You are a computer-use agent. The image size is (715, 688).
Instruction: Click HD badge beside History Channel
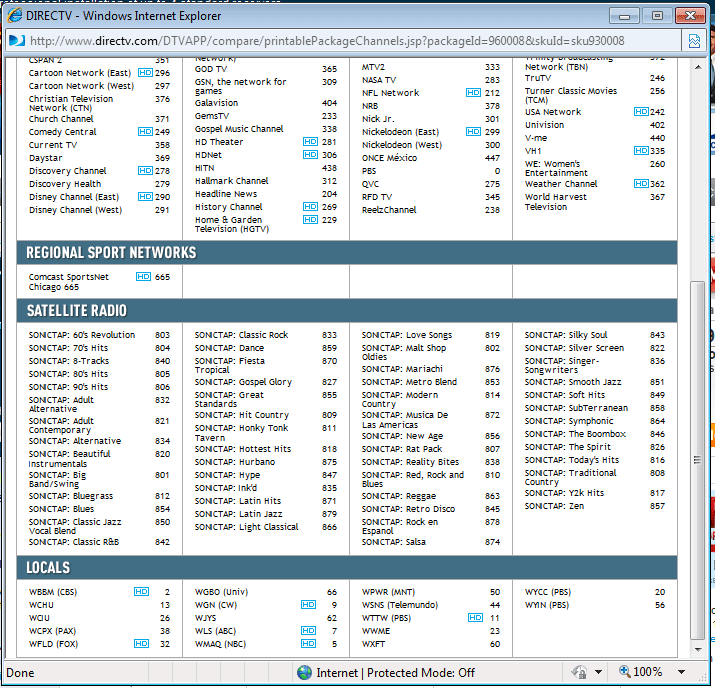tap(310, 207)
